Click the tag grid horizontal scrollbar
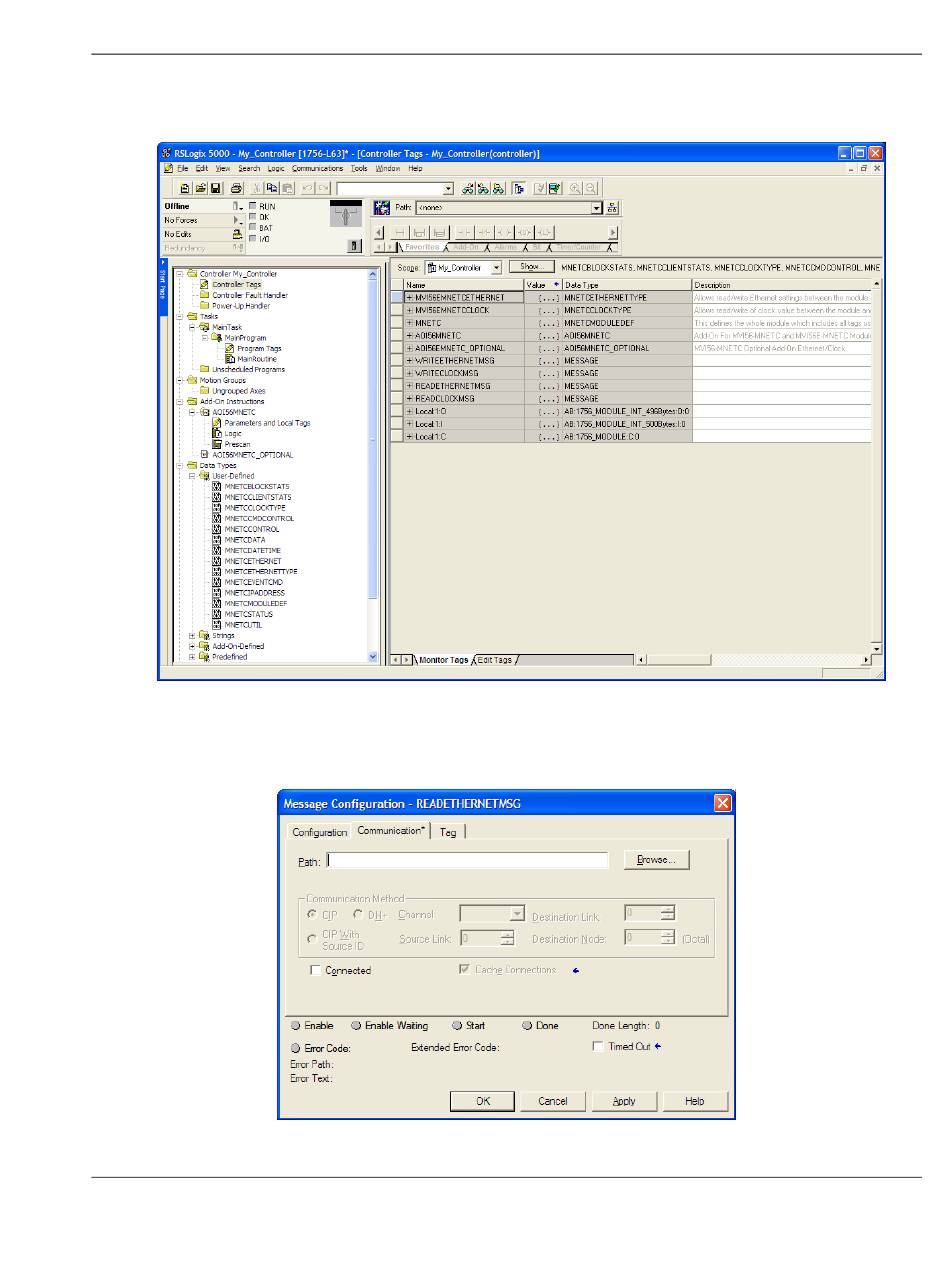The width and height of the screenshot is (950, 1267). 754,660
